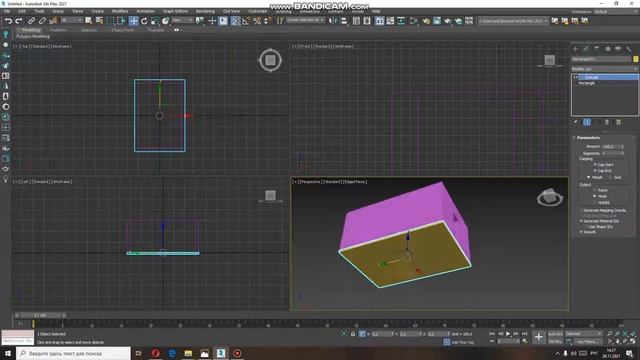Click Top viewport ViewCube
Image resolution: width=640 pixels, height=360 pixels.
tap(270, 60)
